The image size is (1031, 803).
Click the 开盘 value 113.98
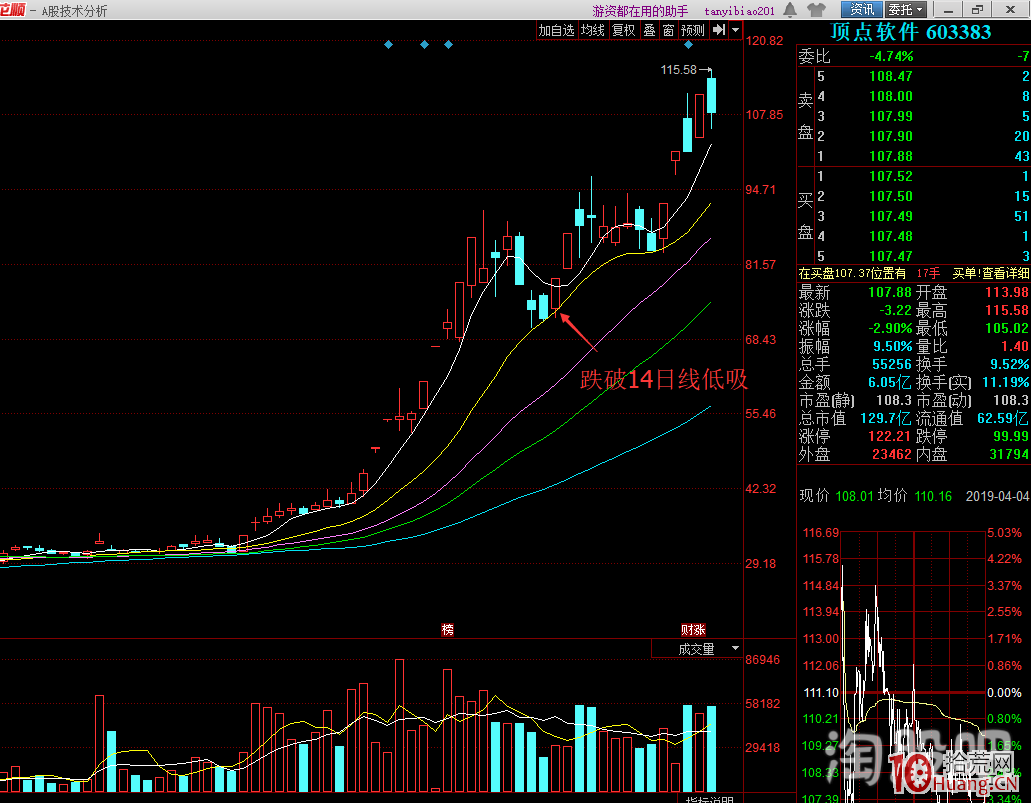pos(1007,292)
